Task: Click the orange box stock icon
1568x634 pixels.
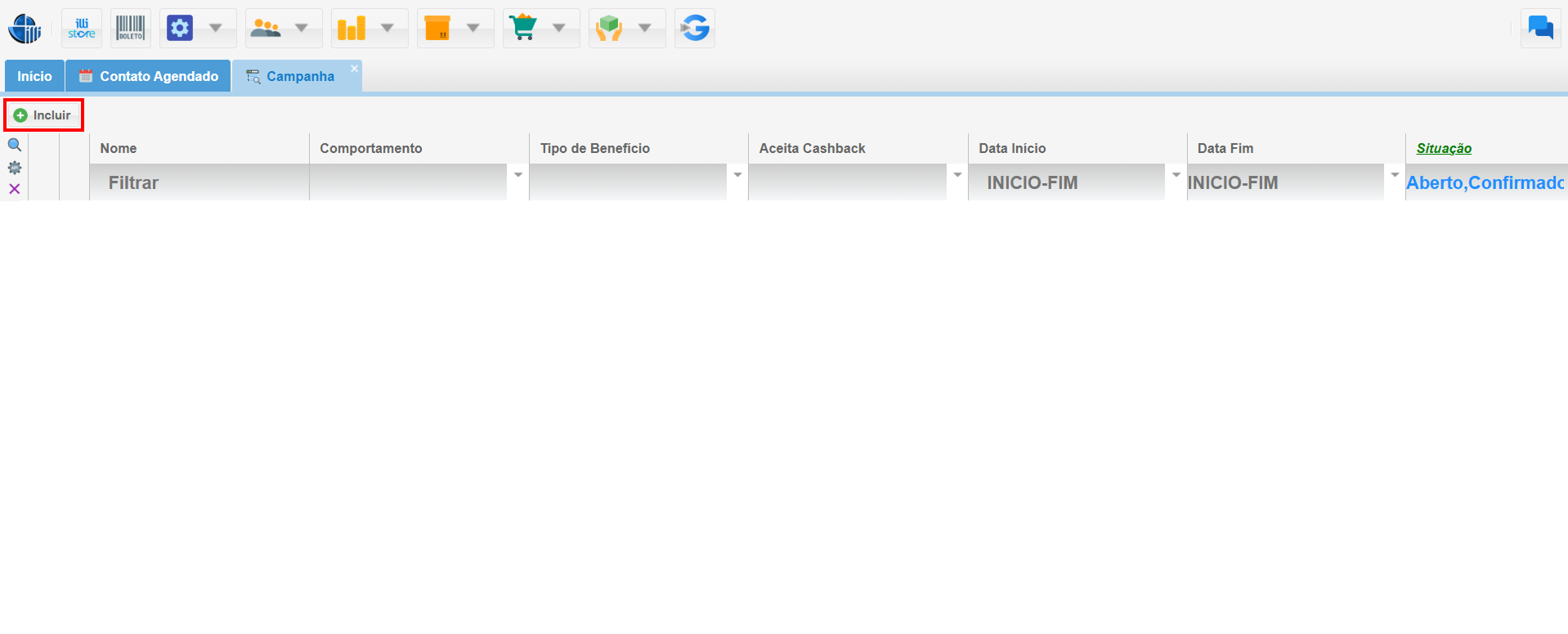Action: coord(437,29)
